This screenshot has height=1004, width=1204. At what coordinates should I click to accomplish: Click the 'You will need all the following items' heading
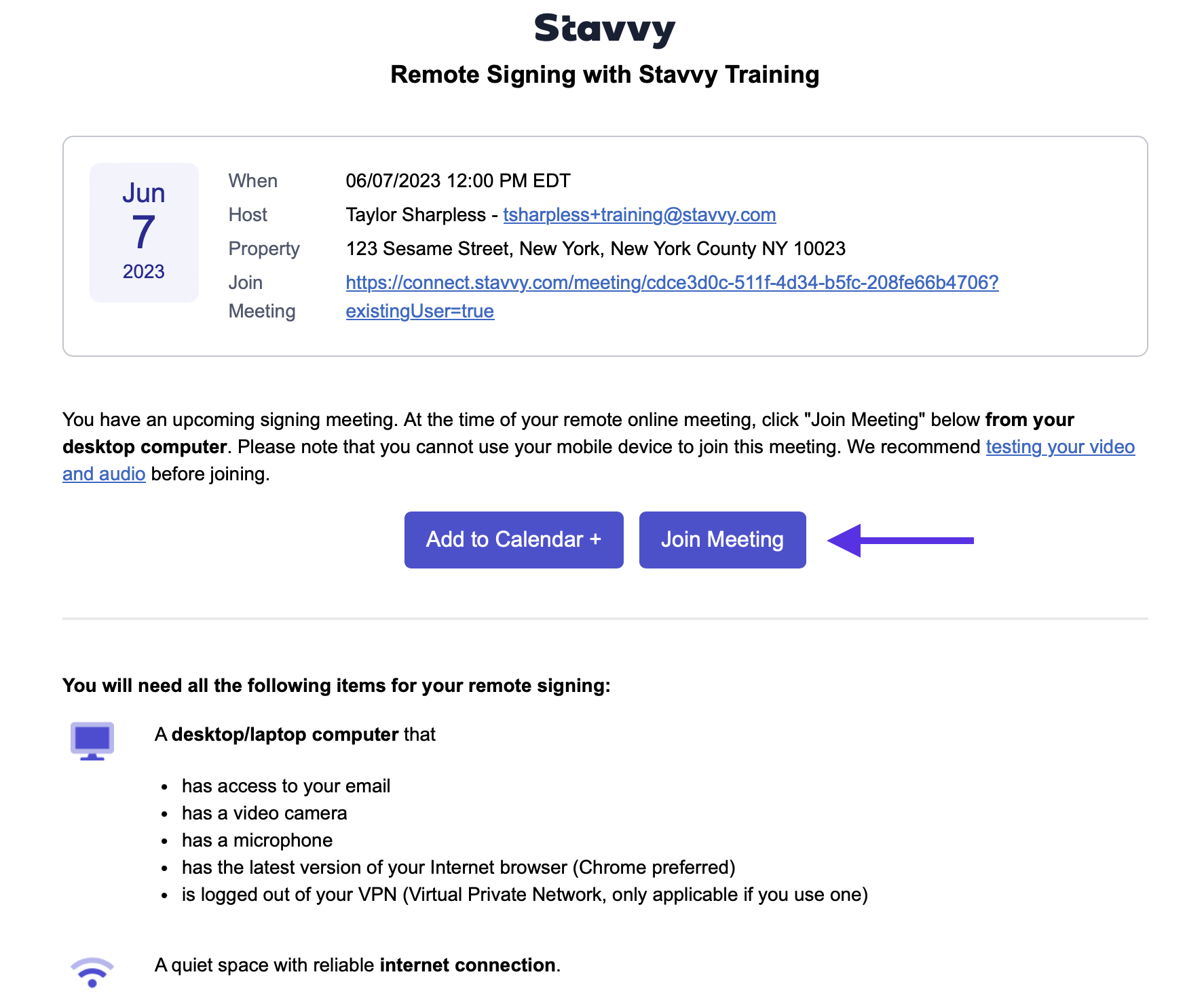coord(337,686)
